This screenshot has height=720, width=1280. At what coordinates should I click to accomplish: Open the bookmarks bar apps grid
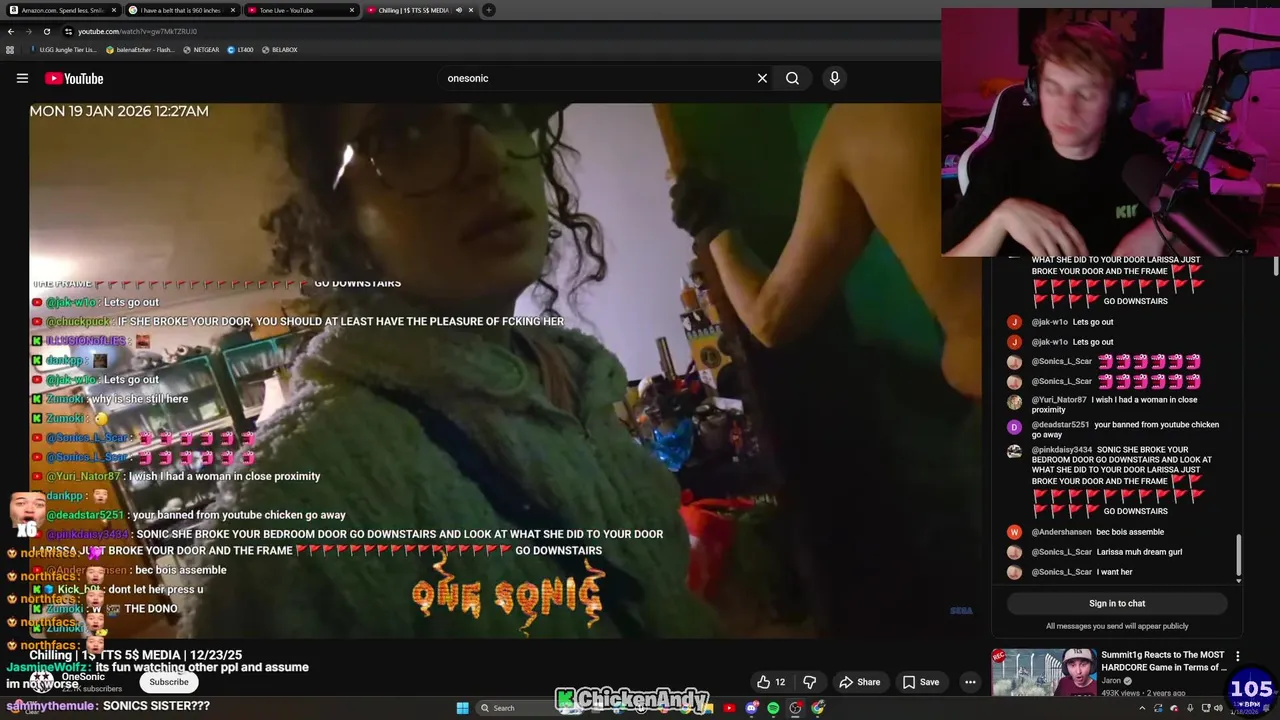11,49
